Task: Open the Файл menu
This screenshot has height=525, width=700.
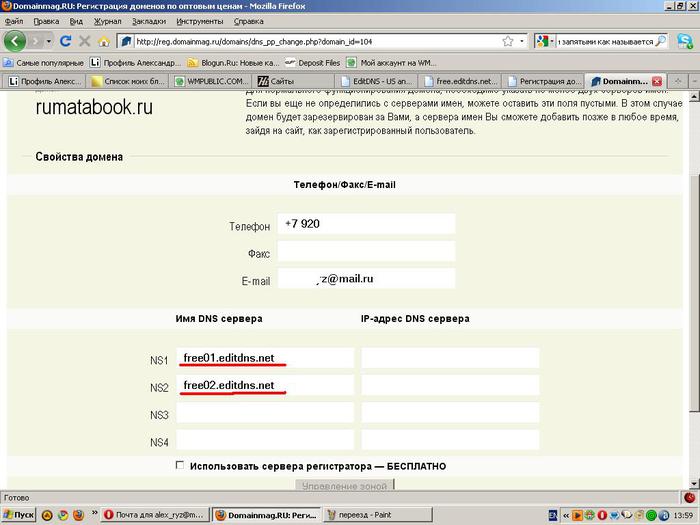Action: [14, 21]
